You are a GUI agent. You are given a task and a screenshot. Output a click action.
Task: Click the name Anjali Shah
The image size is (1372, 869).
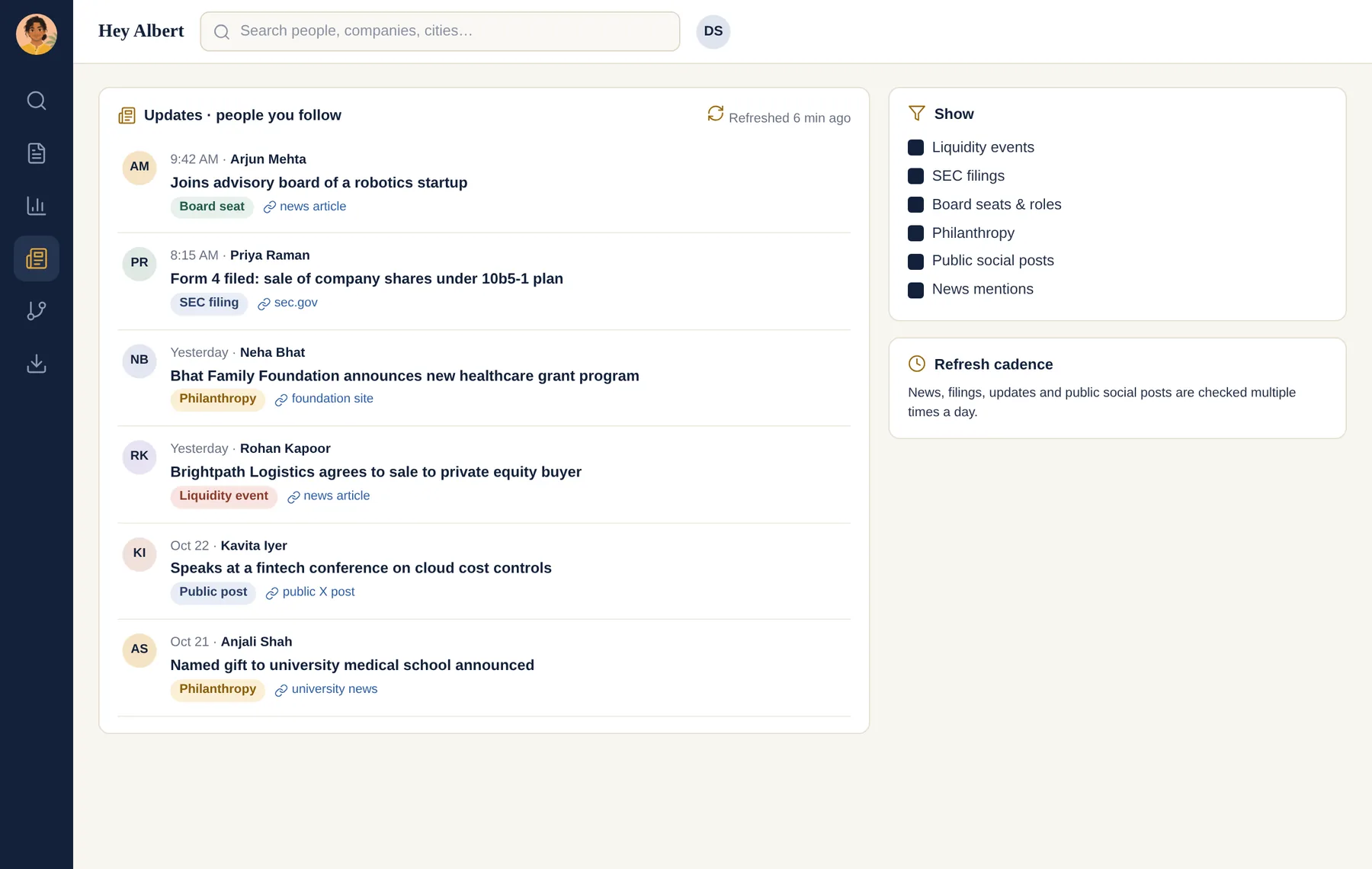coord(256,642)
